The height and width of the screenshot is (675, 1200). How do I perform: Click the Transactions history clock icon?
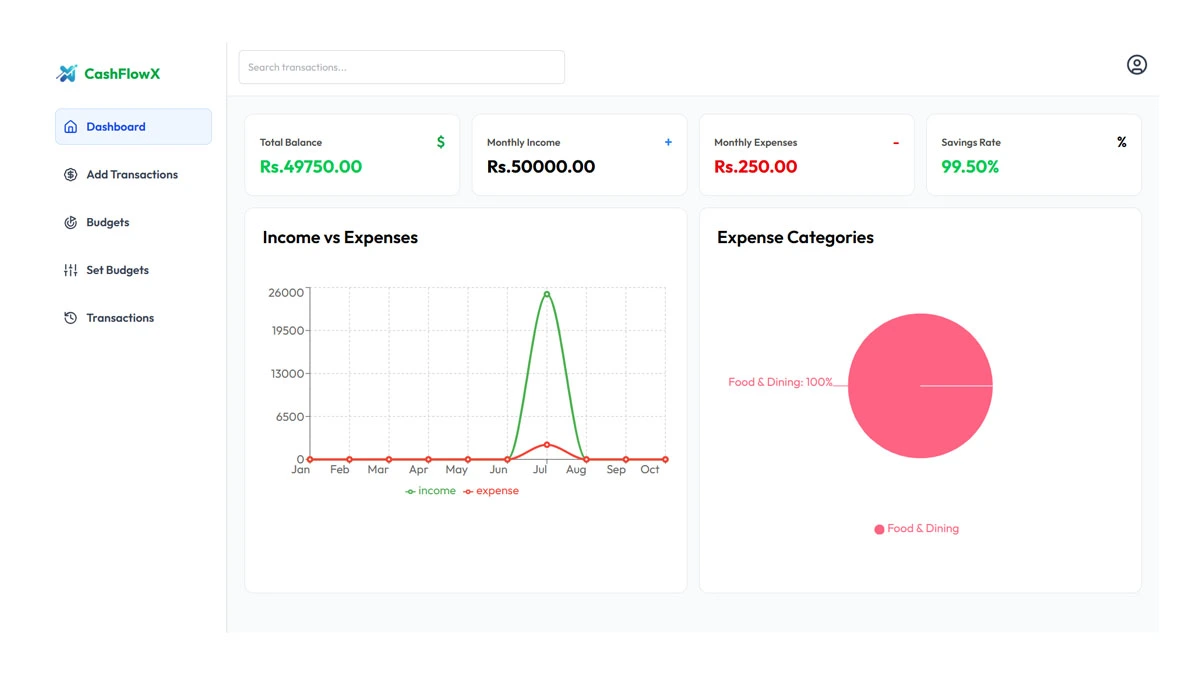pyautogui.click(x=70, y=318)
